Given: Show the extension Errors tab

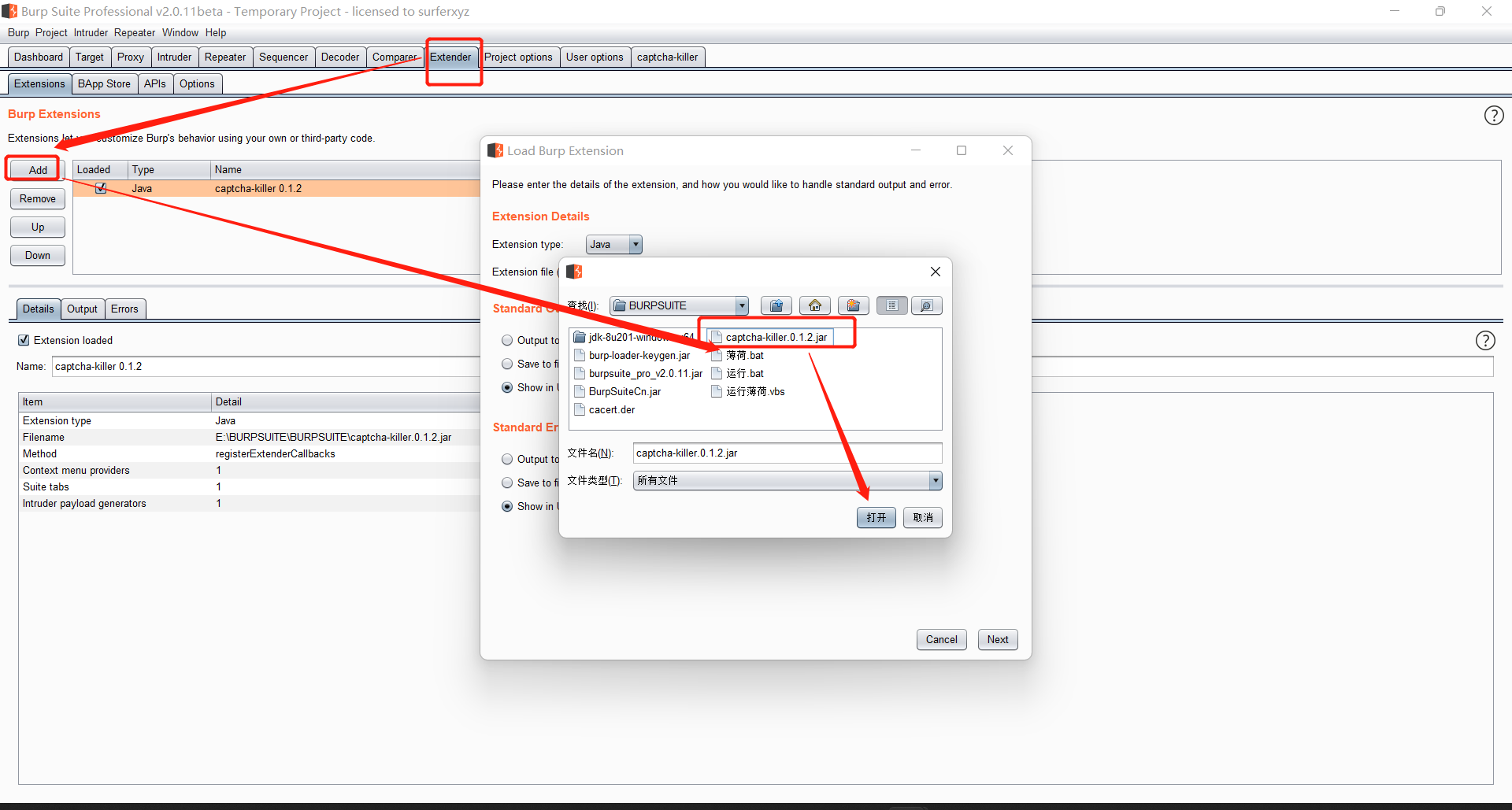Looking at the screenshot, I should click(x=124, y=309).
